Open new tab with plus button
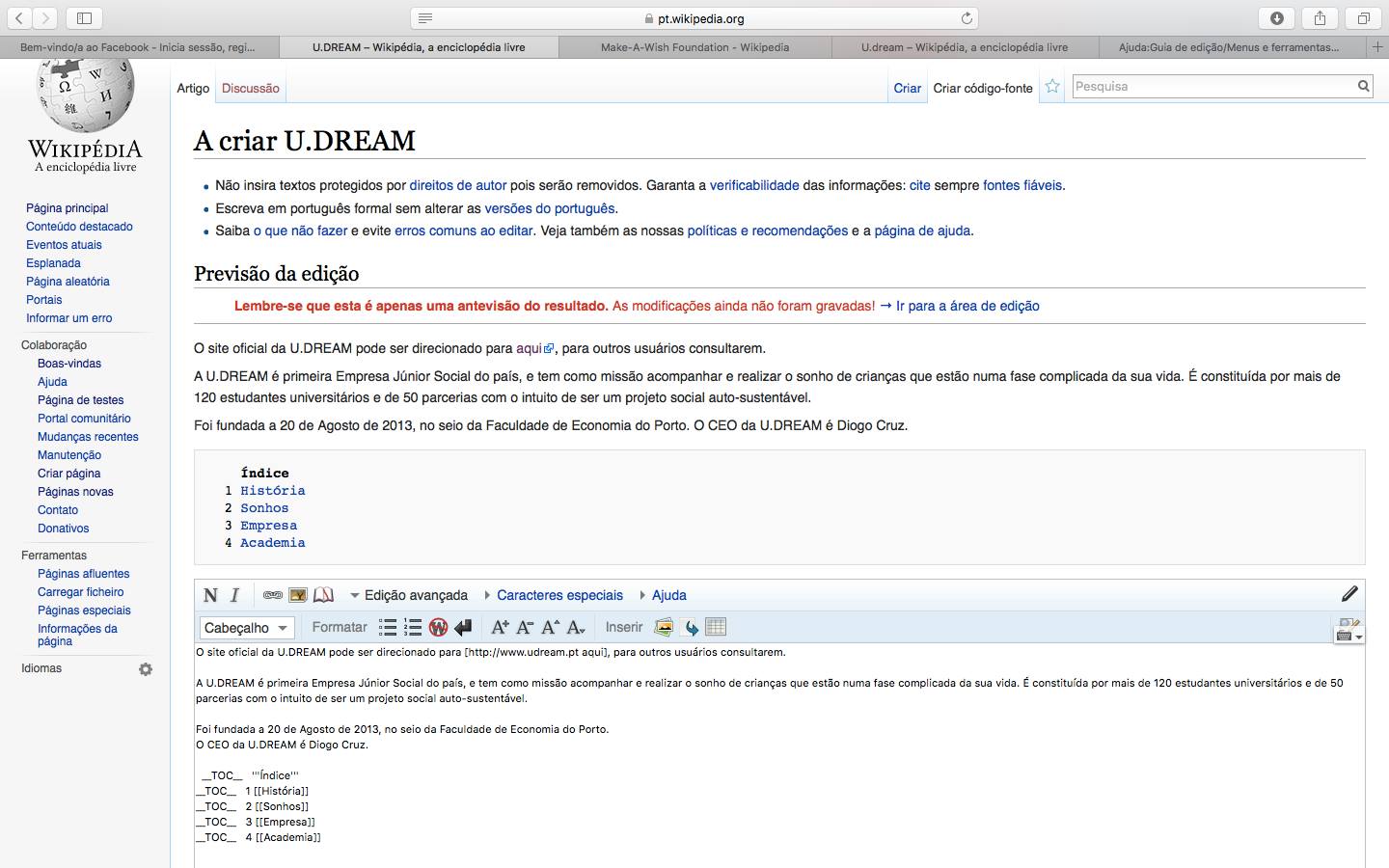The image size is (1389, 868). pyautogui.click(x=1377, y=46)
